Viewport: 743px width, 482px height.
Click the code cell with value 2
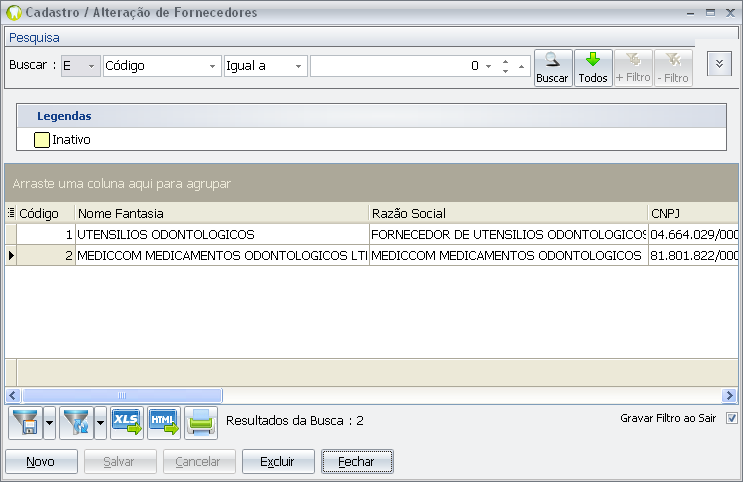click(x=45, y=255)
